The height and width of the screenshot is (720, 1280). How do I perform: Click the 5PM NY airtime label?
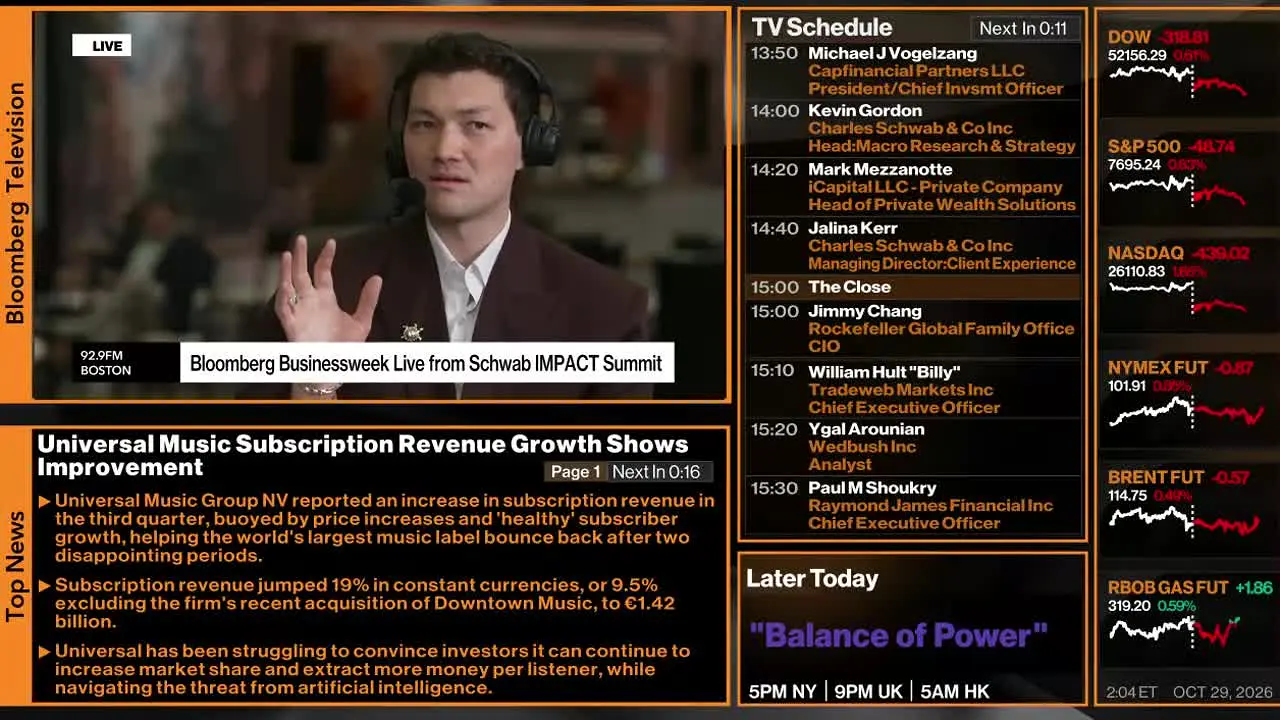coord(782,692)
